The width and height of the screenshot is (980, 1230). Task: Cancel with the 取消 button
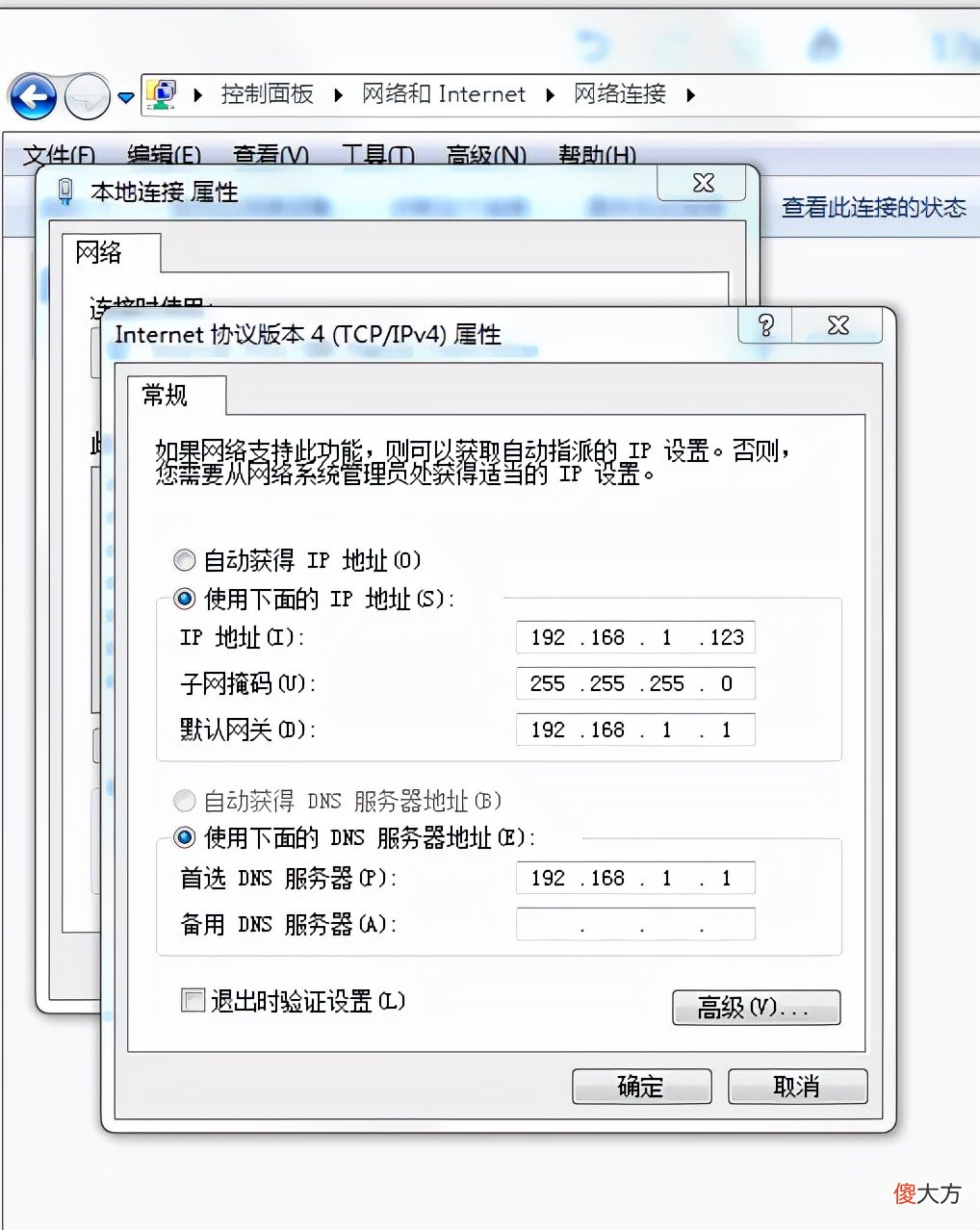797,1087
